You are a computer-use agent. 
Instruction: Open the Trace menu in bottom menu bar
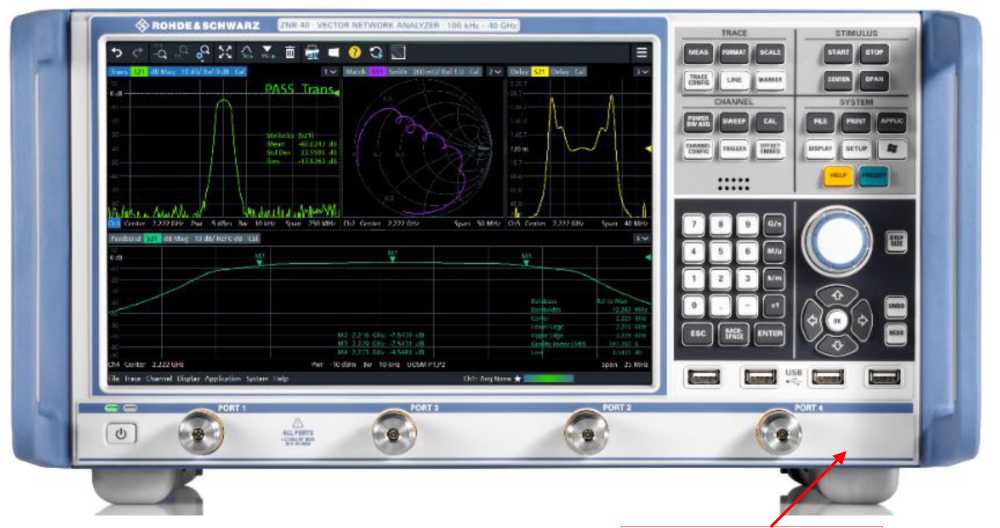click(133, 380)
